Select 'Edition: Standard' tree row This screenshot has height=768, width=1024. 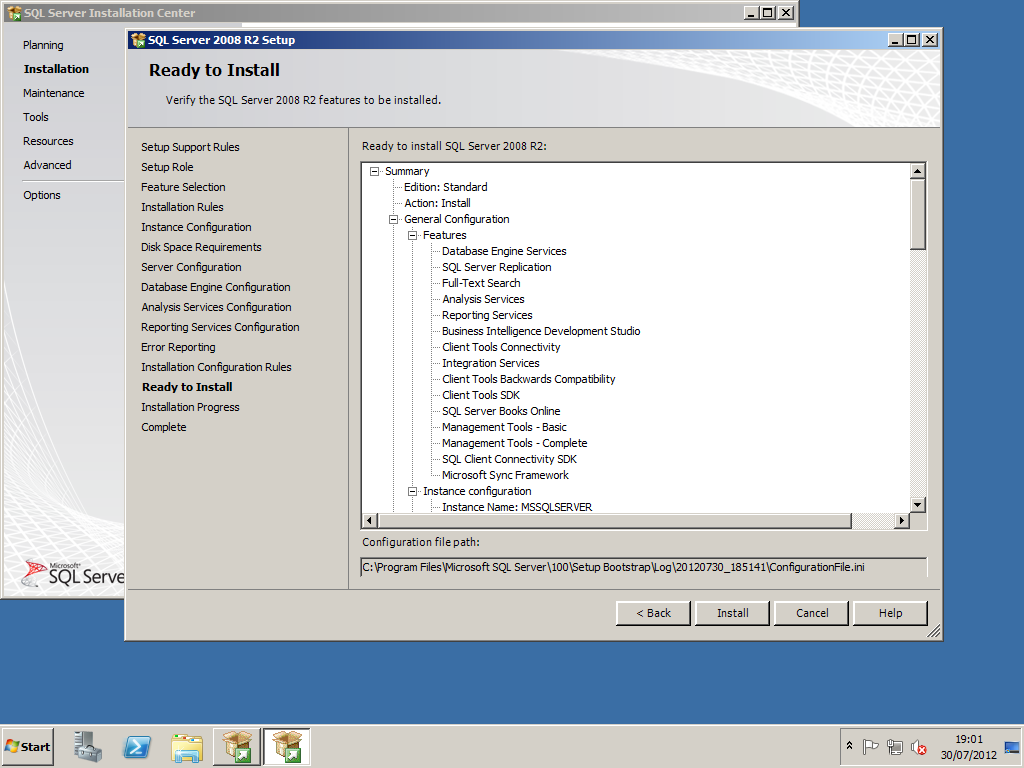(445, 187)
